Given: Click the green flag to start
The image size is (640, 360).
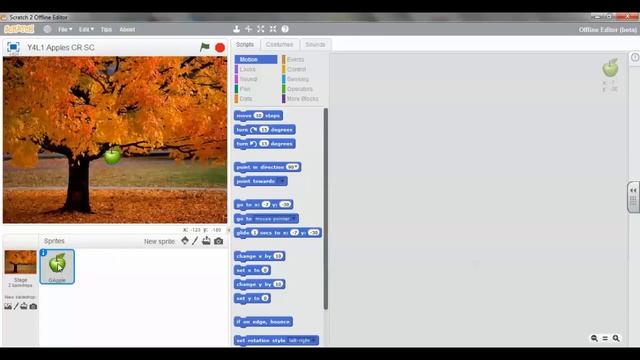Looking at the screenshot, I should click(x=205, y=47).
